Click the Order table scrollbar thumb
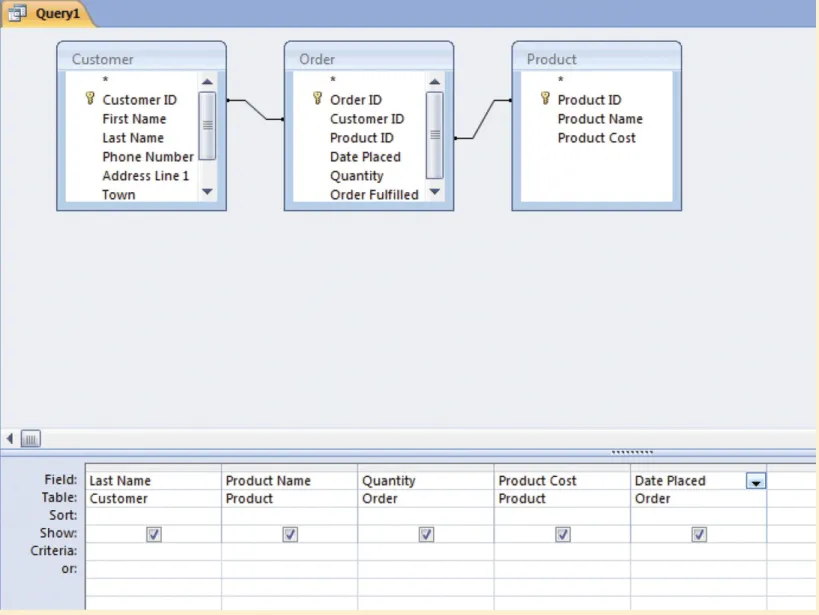The height and width of the screenshot is (615, 819). pos(435,135)
